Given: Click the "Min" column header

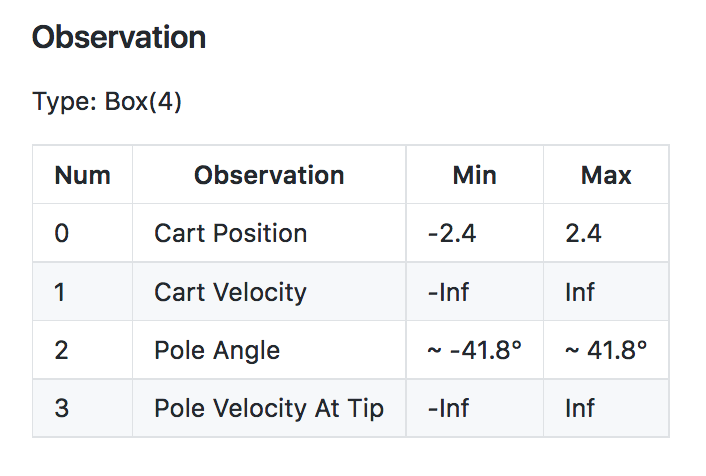Looking at the screenshot, I should pos(474,176).
